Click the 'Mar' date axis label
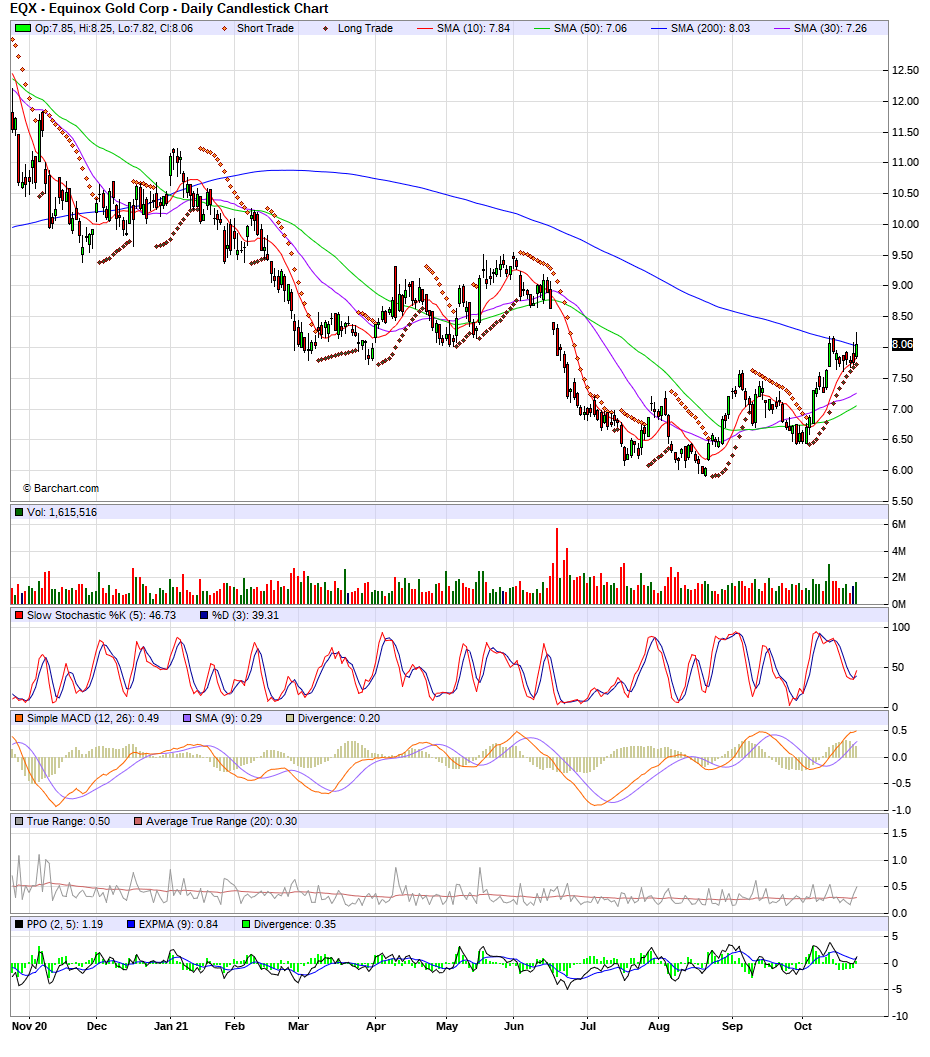Viewport: 930px width, 1057px height. 298,1027
